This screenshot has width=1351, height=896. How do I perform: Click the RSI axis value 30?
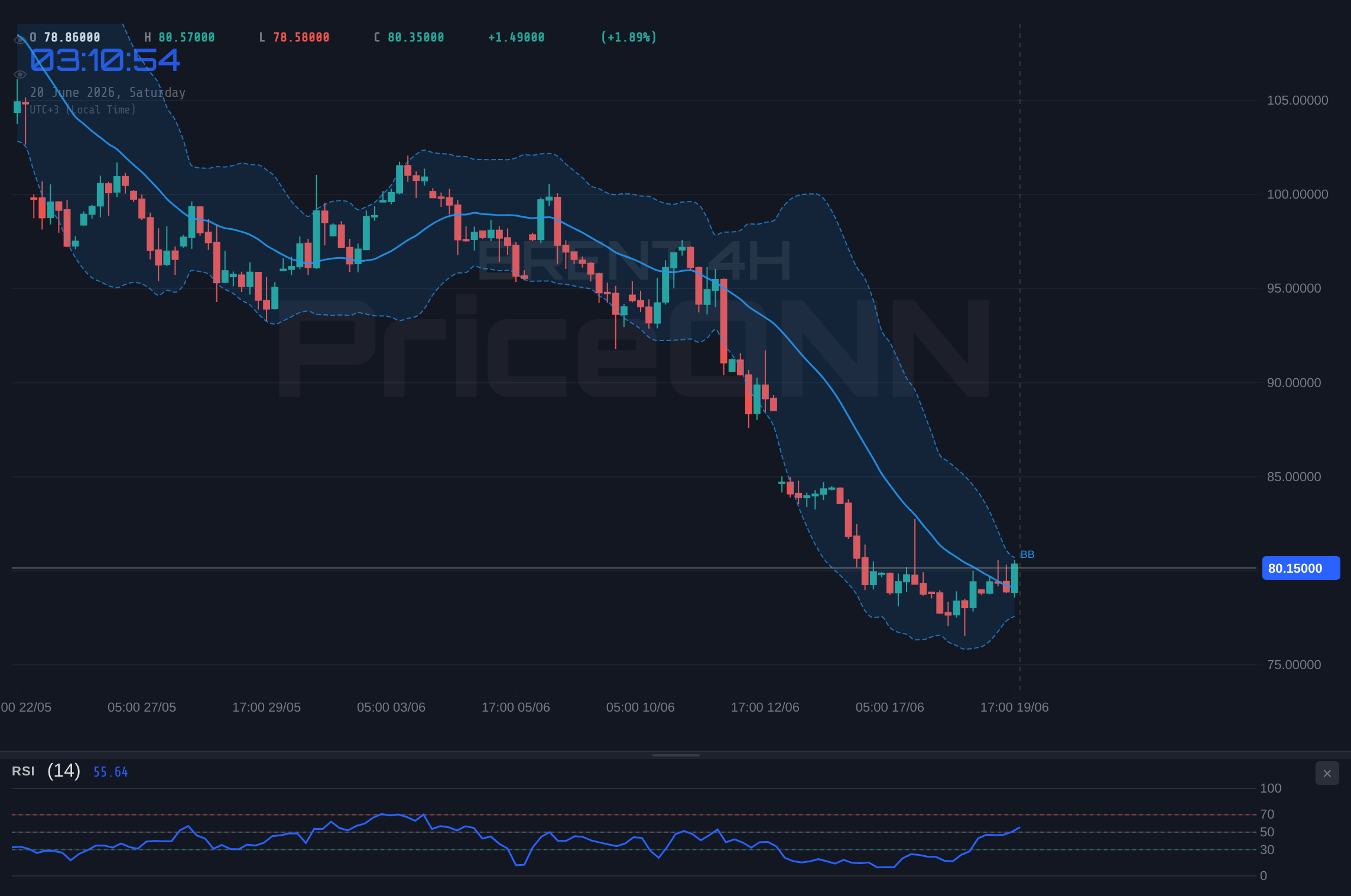1267,850
